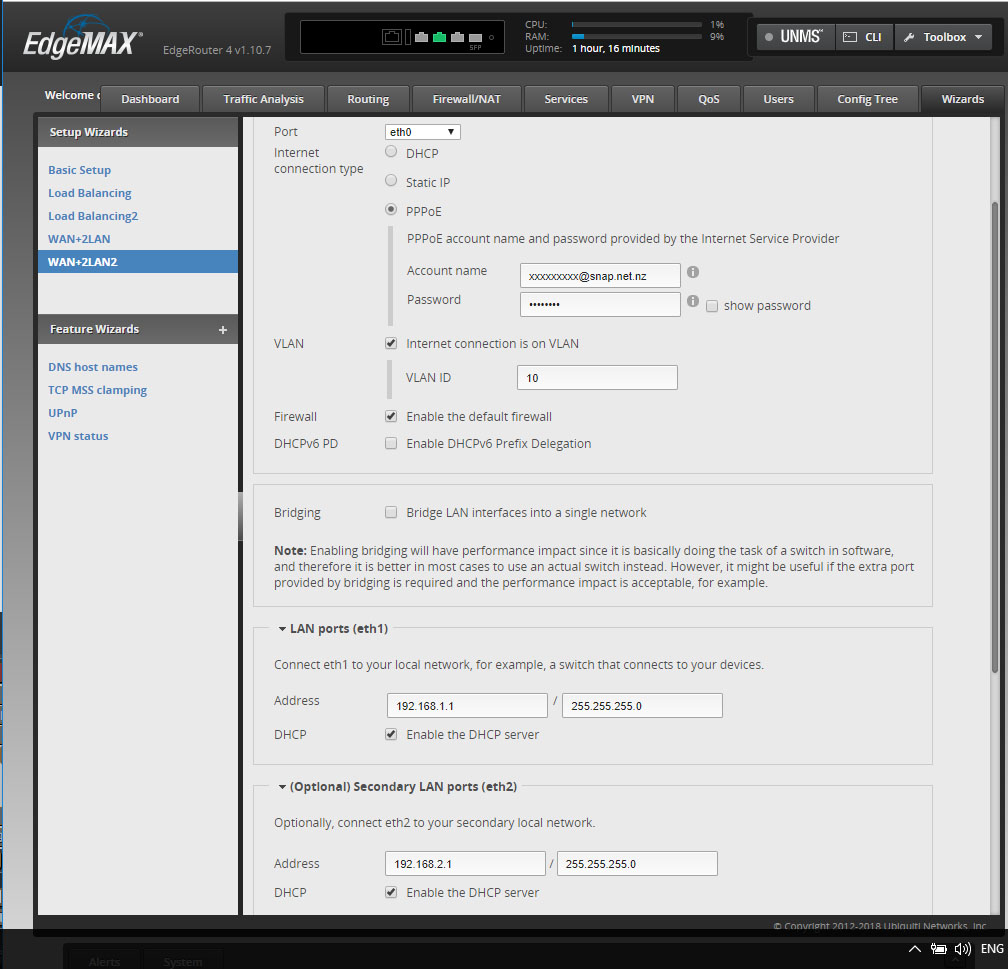This screenshot has width=1008, height=969.
Task: Click the battery power tray icon
Action: coord(939,949)
